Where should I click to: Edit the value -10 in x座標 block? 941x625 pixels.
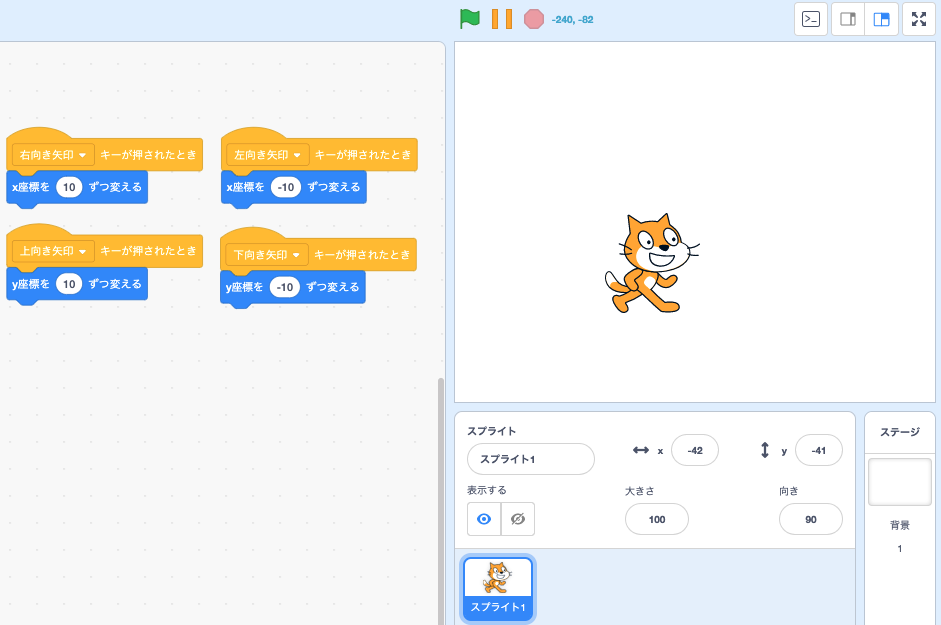click(x=286, y=187)
